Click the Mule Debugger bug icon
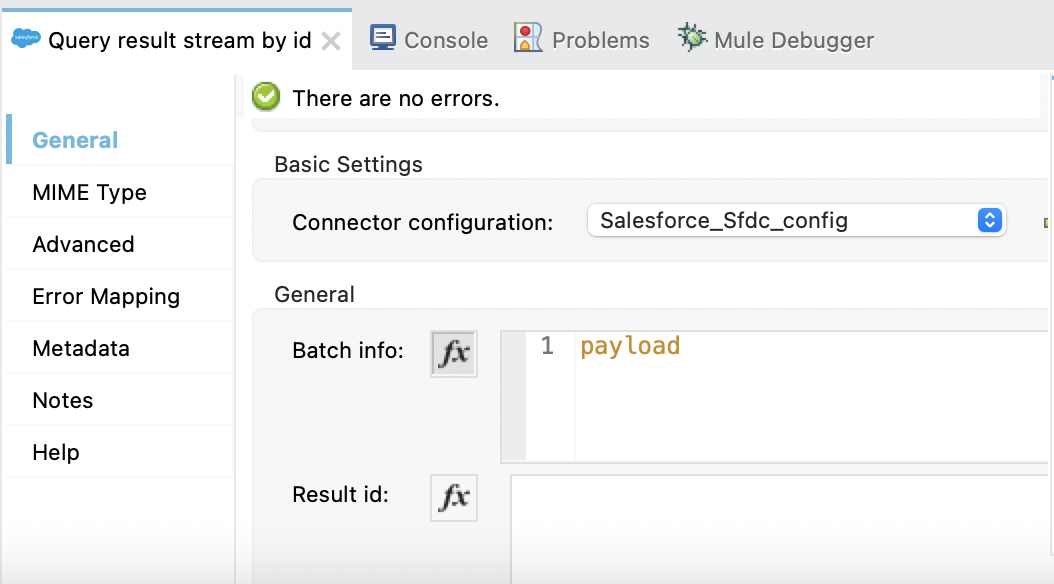Viewport: 1054px width, 584px height. pyautogui.click(x=691, y=39)
